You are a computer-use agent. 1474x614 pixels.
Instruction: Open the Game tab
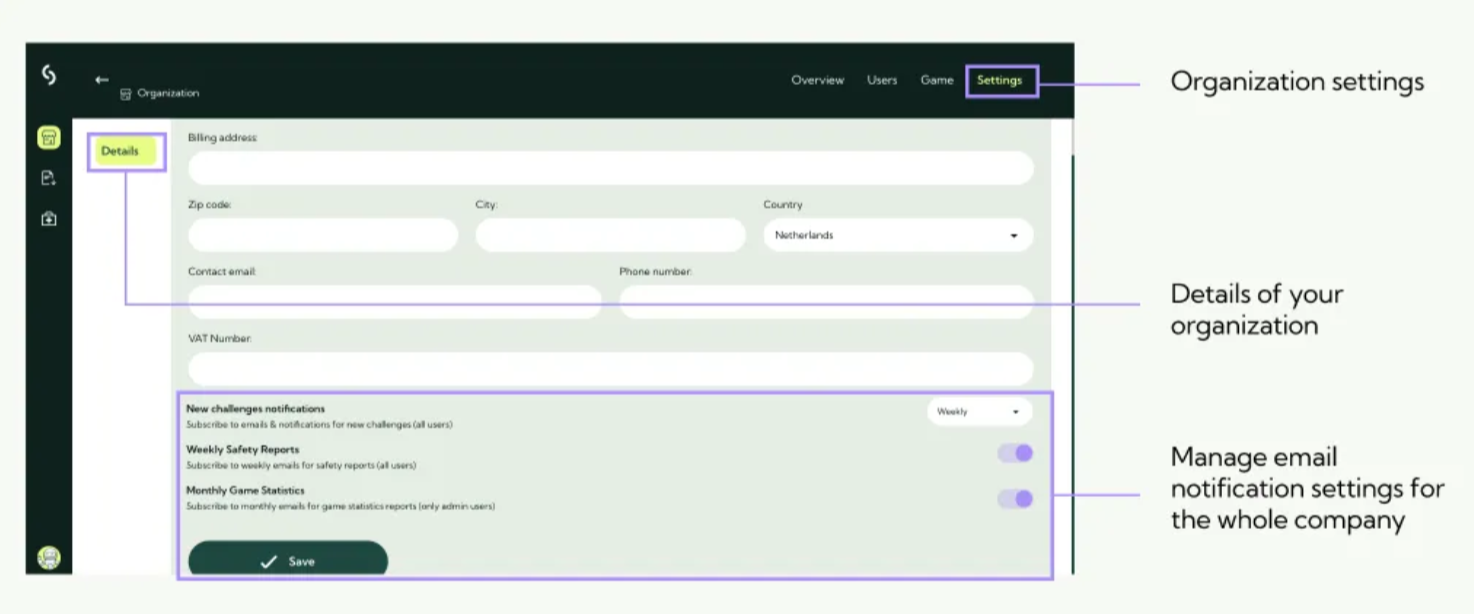[x=936, y=80]
